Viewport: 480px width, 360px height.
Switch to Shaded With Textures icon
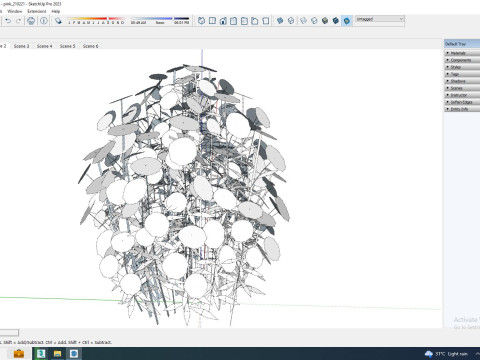click(x=336, y=21)
